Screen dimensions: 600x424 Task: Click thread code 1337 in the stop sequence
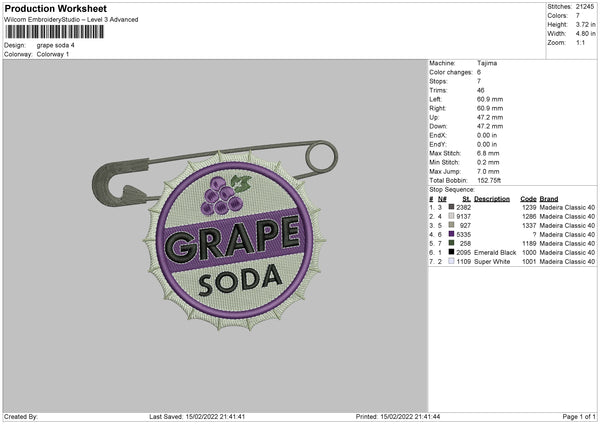(529, 225)
